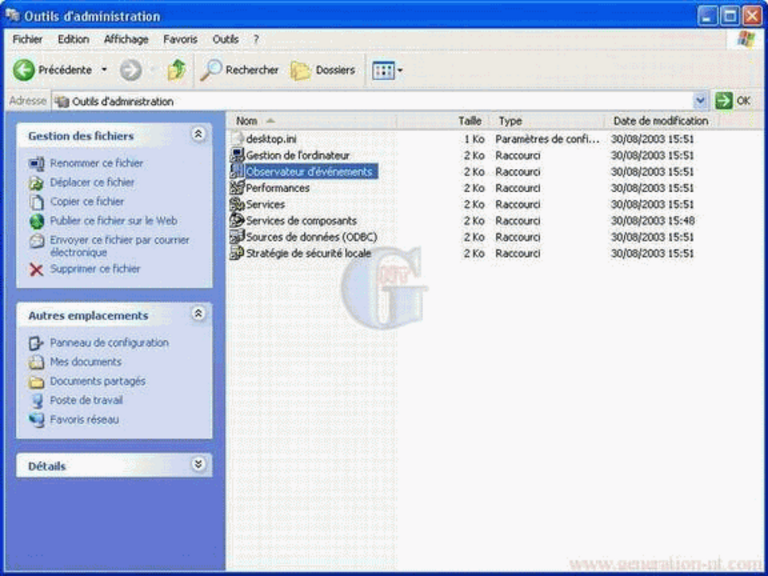Open Favoris réseau link
The height and width of the screenshot is (576, 768).
pyautogui.click(x=84, y=419)
